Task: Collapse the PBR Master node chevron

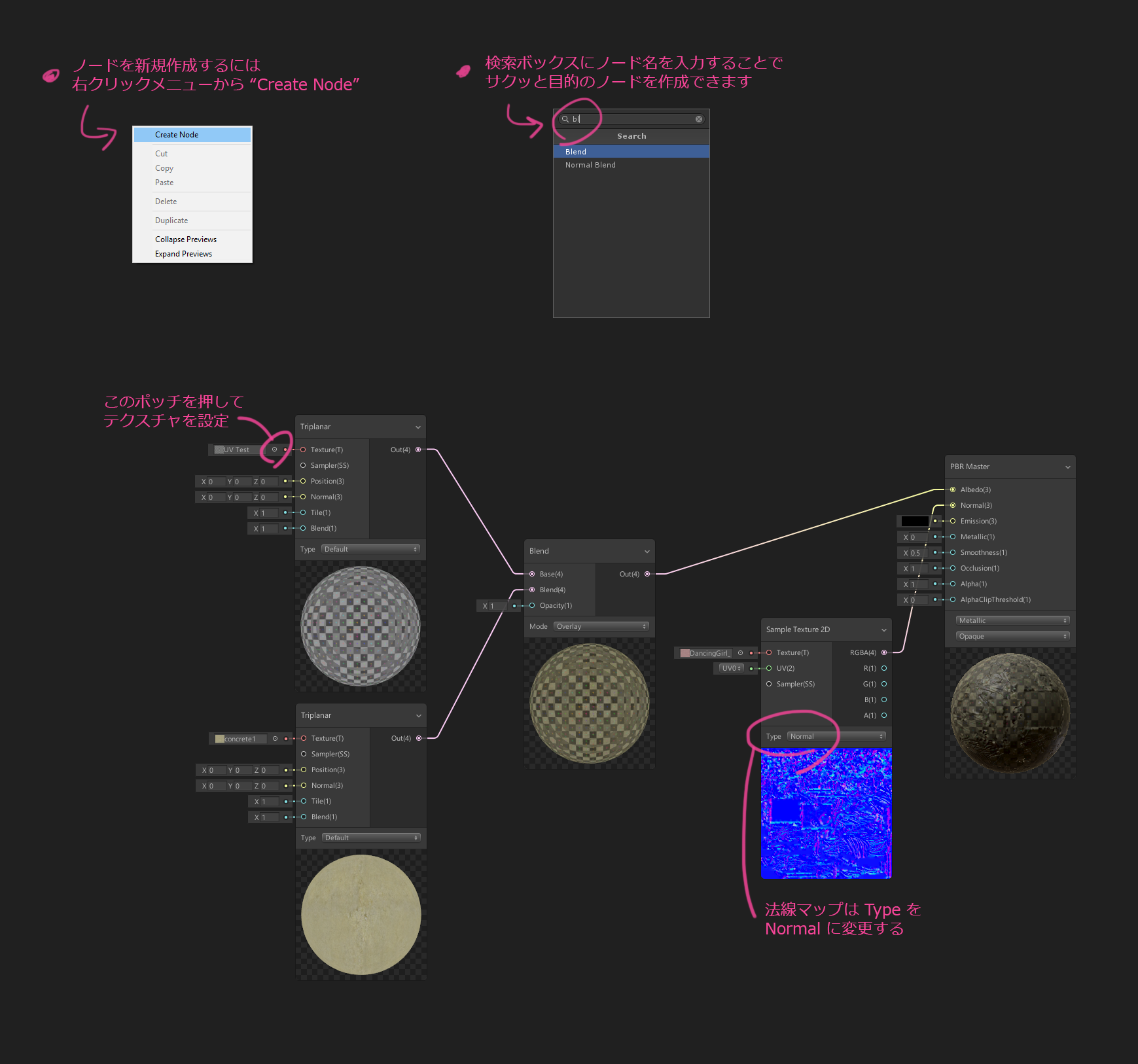Action: [1067, 467]
